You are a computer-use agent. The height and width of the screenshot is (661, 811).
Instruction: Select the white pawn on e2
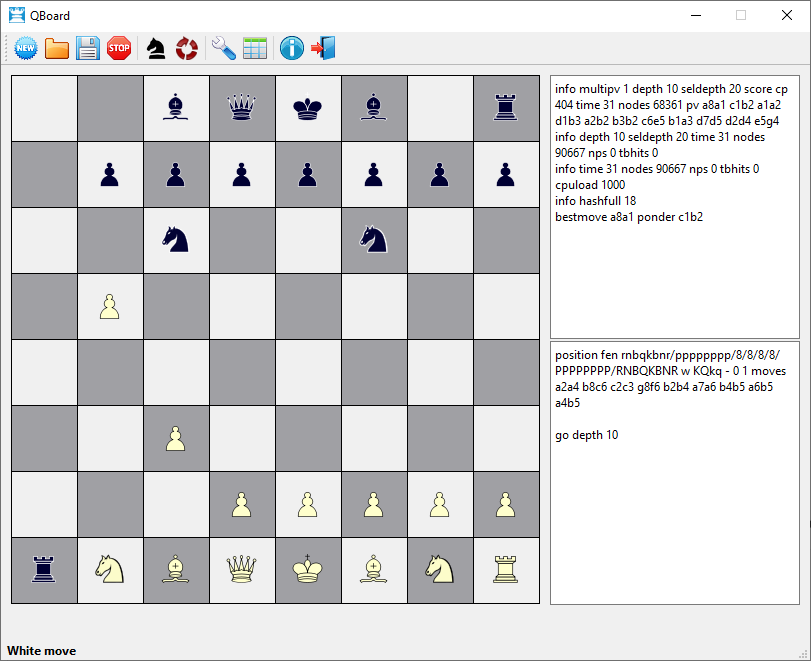[308, 505]
